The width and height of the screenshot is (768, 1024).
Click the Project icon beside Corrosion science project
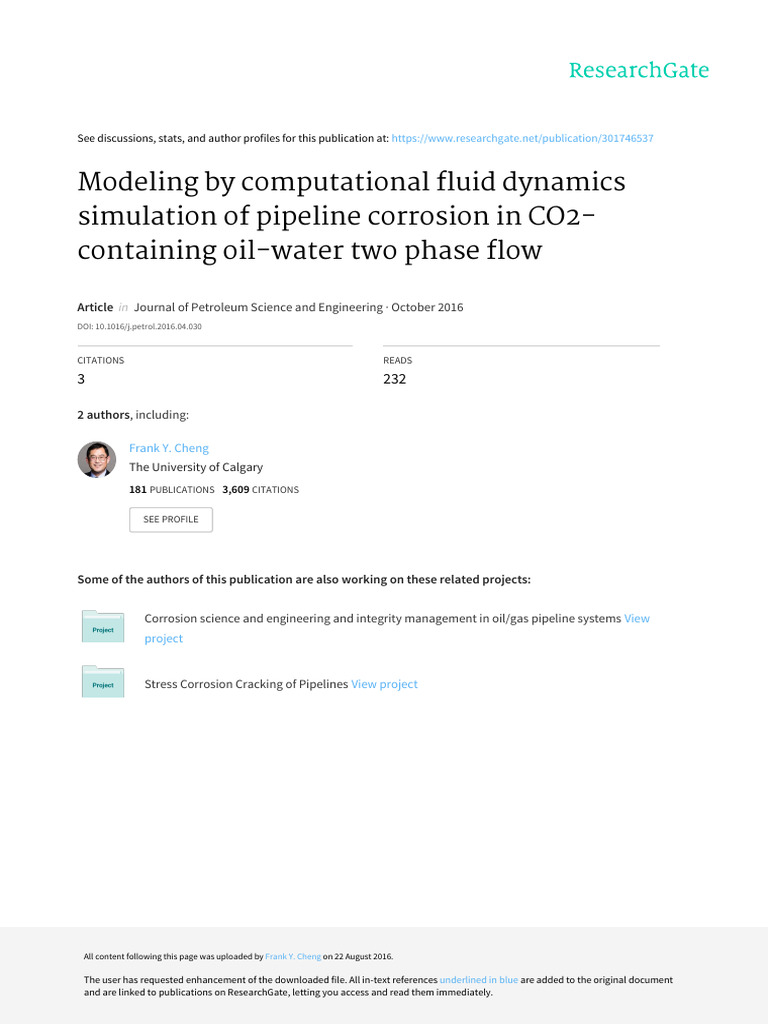pos(103,626)
